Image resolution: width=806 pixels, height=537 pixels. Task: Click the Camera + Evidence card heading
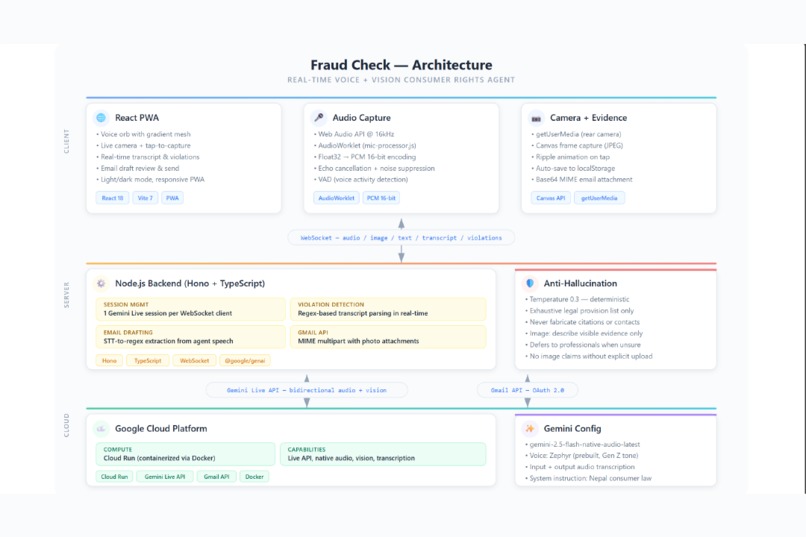point(589,118)
